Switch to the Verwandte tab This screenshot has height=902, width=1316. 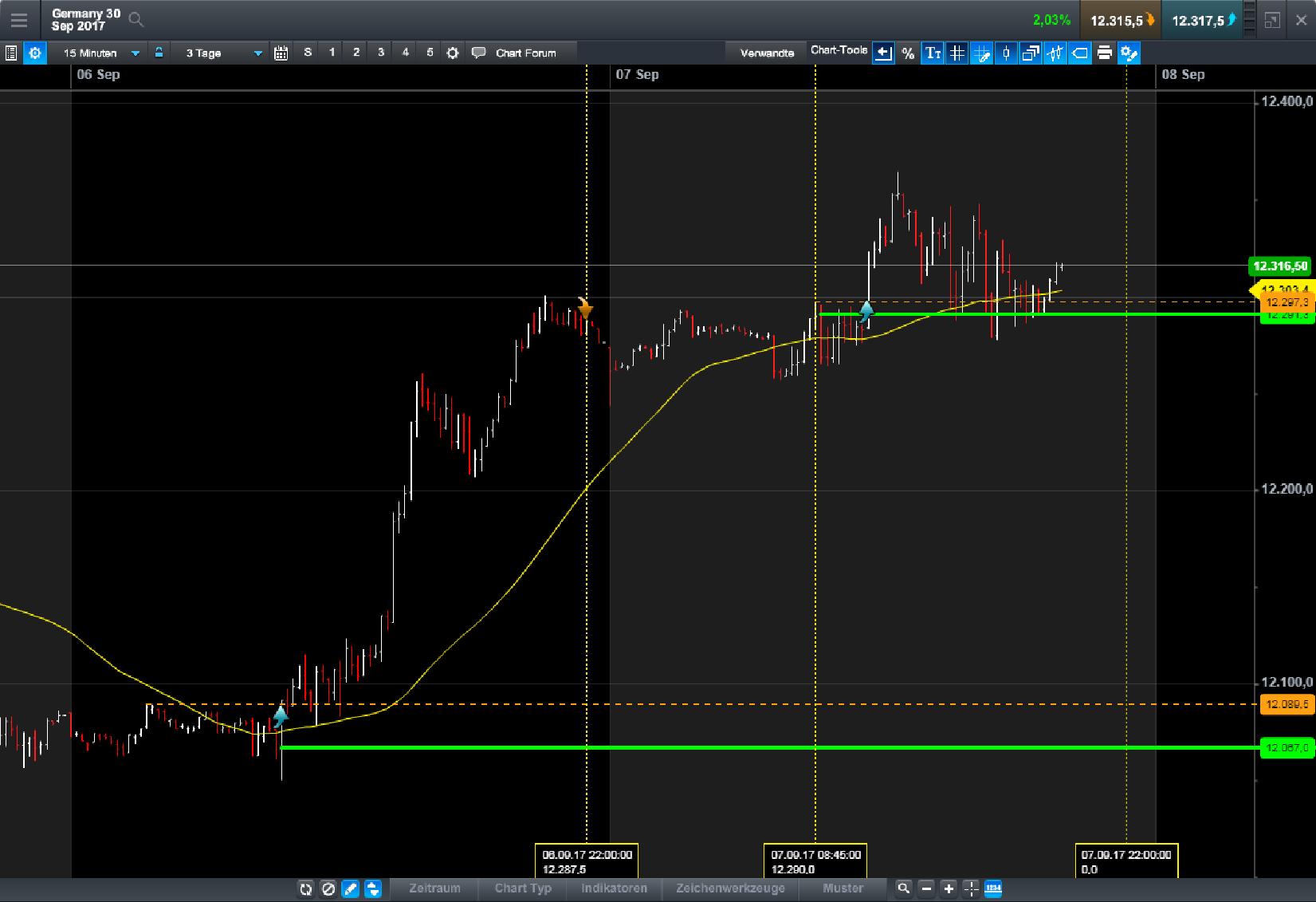[x=767, y=53]
